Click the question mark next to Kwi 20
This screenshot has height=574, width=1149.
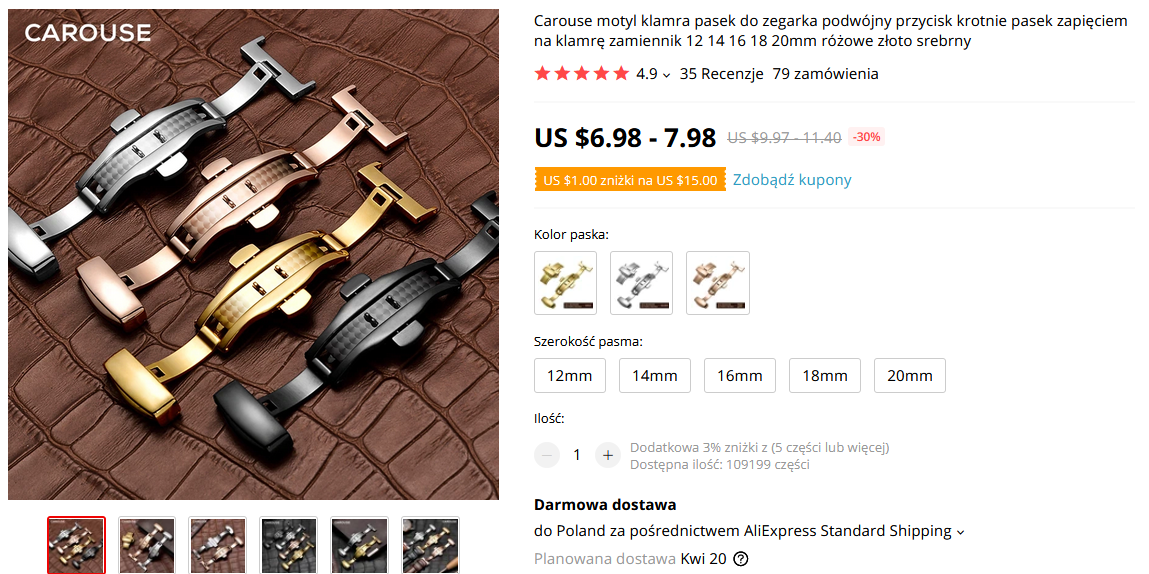[x=741, y=559]
